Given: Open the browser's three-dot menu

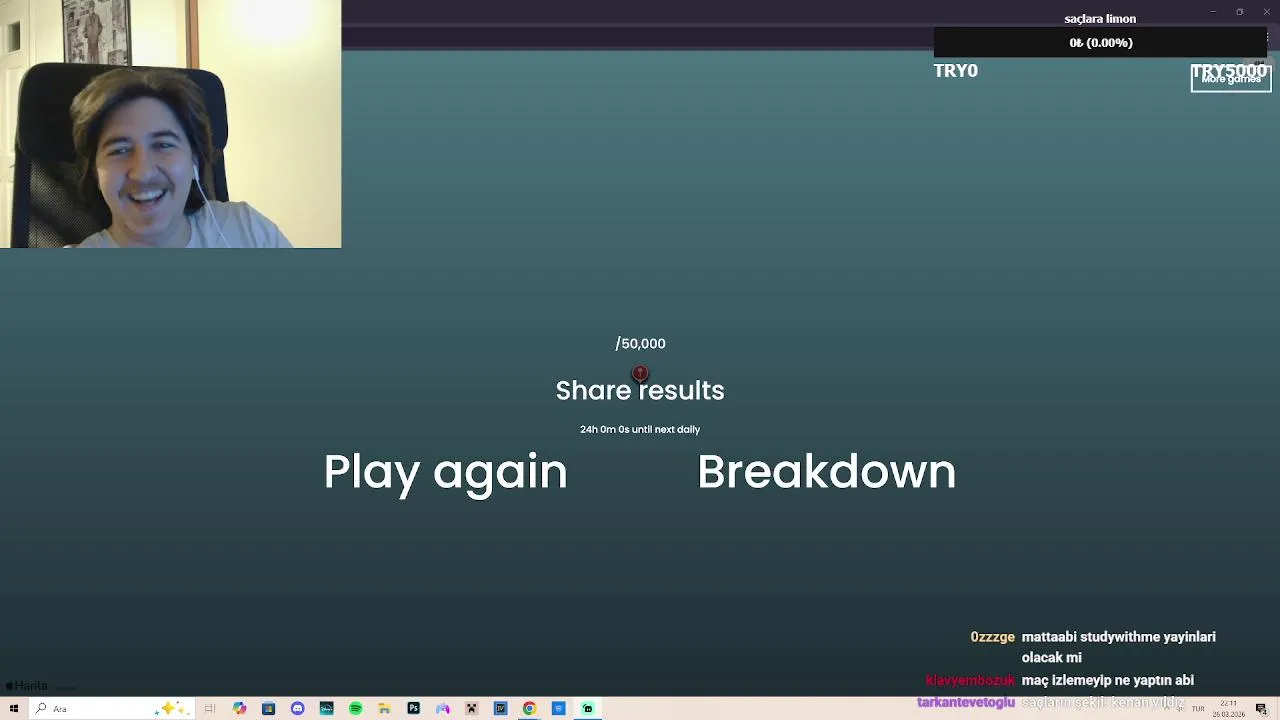Looking at the screenshot, I should pos(1266,38).
